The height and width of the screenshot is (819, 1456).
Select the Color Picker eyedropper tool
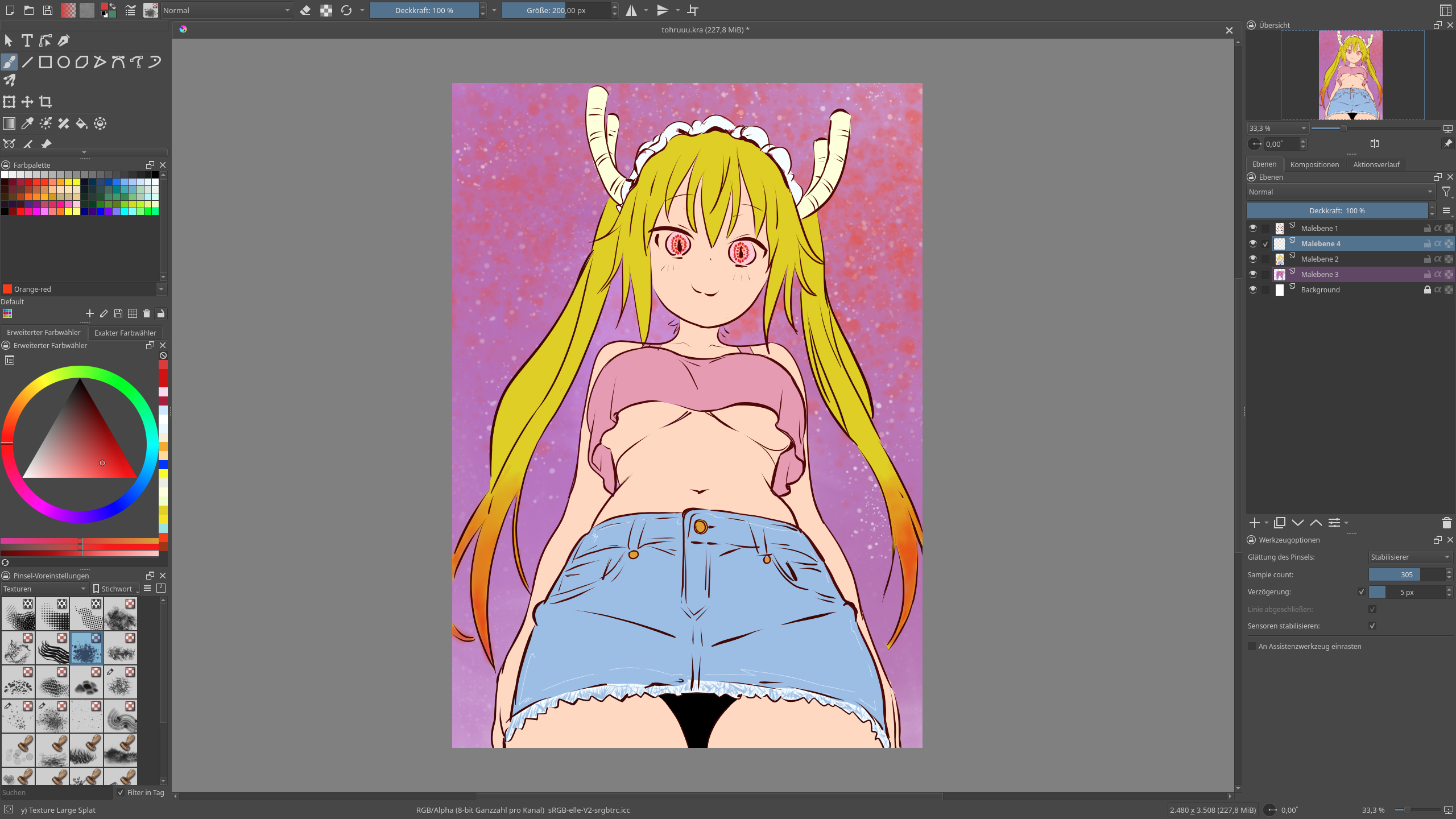point(27,123)
